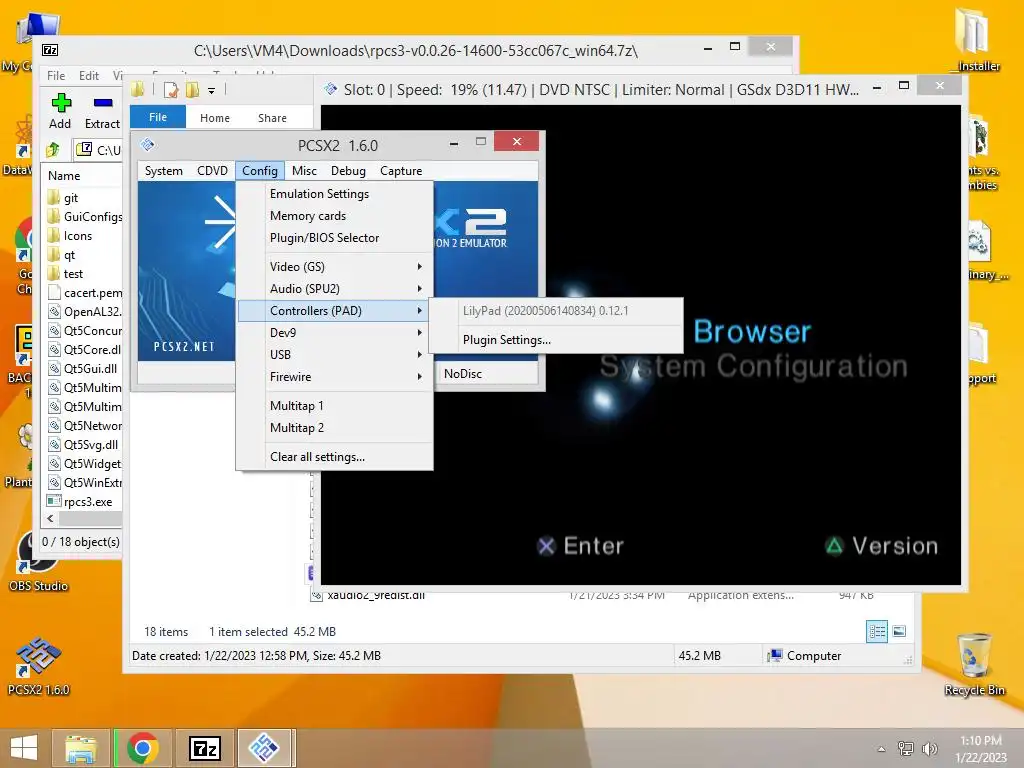
Task: Open the _Installer desktop folder
Action: click(974, 39)
